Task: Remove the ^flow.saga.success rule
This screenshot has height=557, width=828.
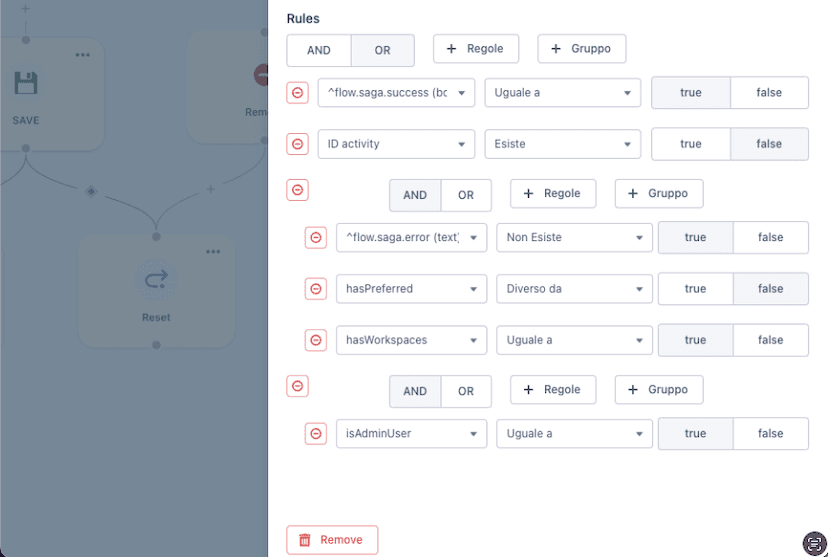Action: coord(297,93)
